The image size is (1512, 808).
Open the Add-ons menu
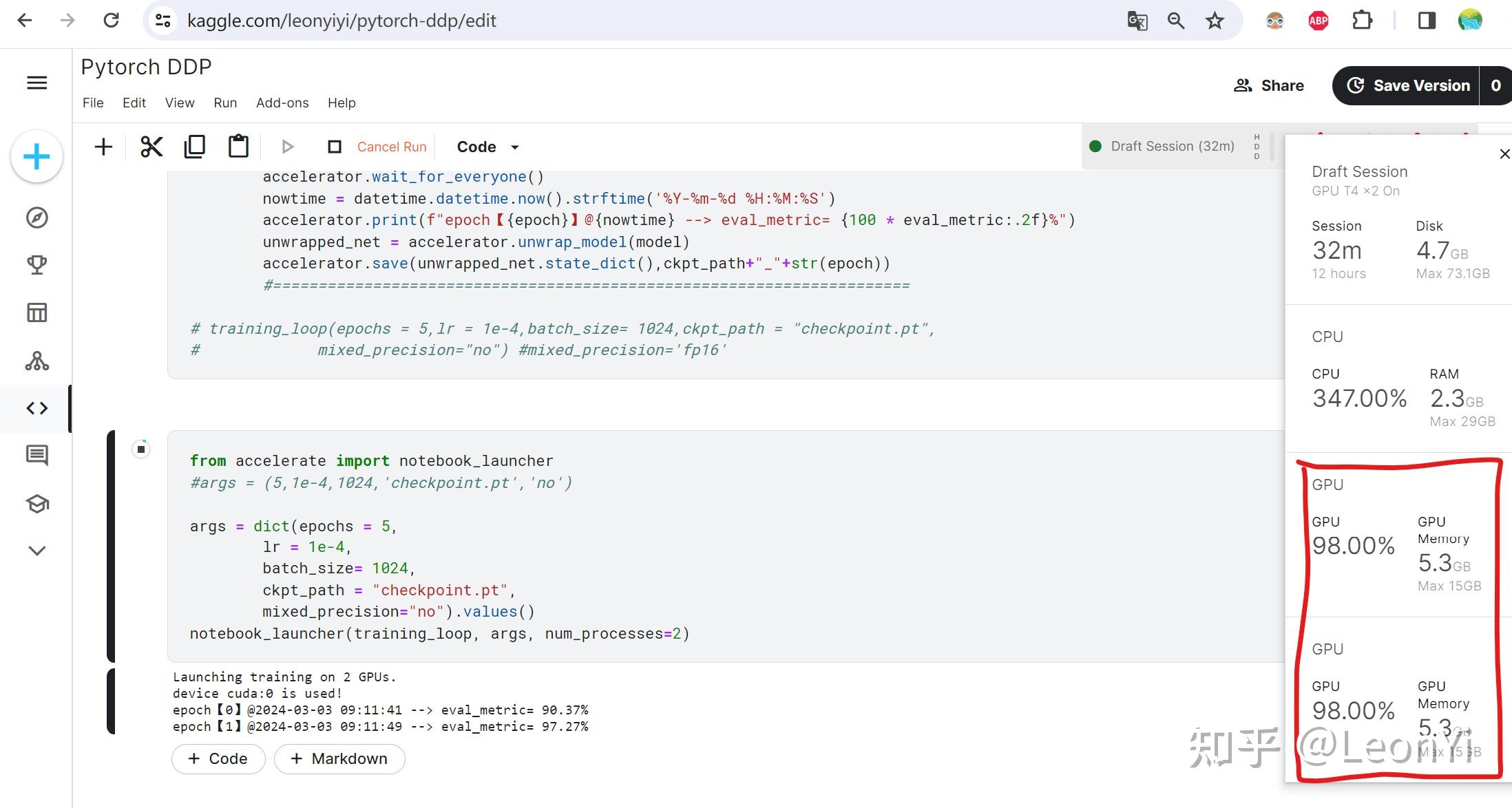[282, 103]
